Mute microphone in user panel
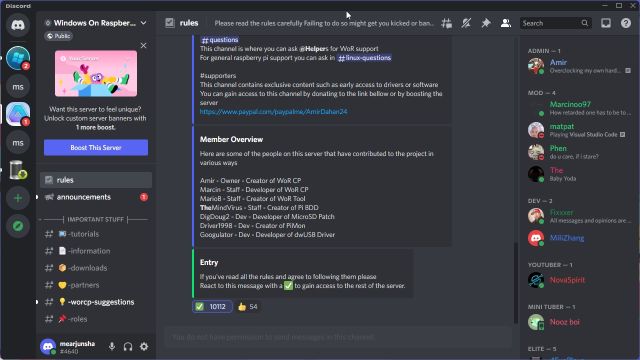Viewport: 640px width, 360px height. tap(112, 347)
